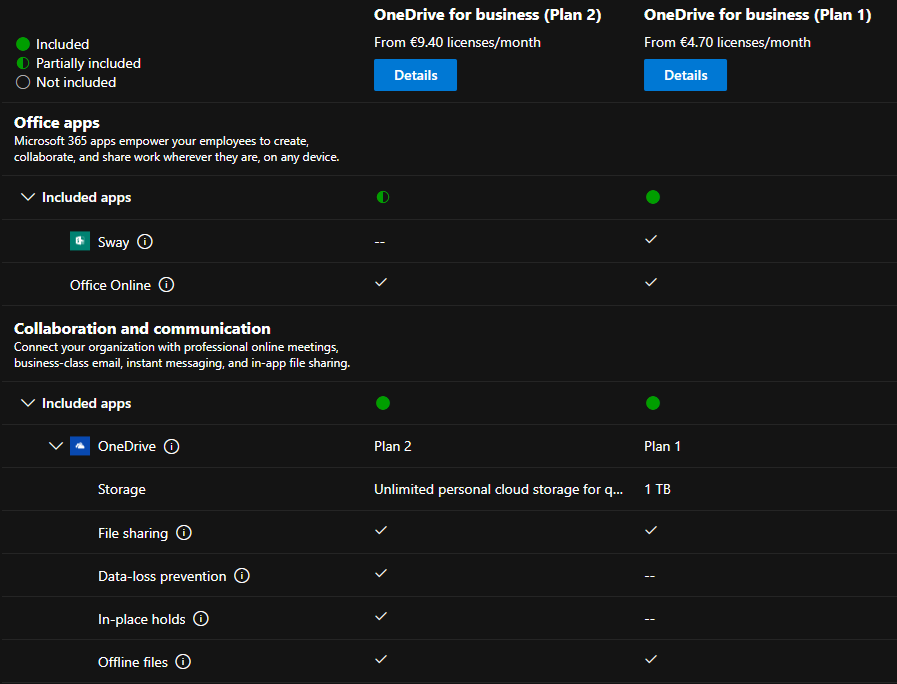Click the OneDrive for business (Plan 1) heading
897x684 pixels.
pyautogui.click(x=757, y=15)
